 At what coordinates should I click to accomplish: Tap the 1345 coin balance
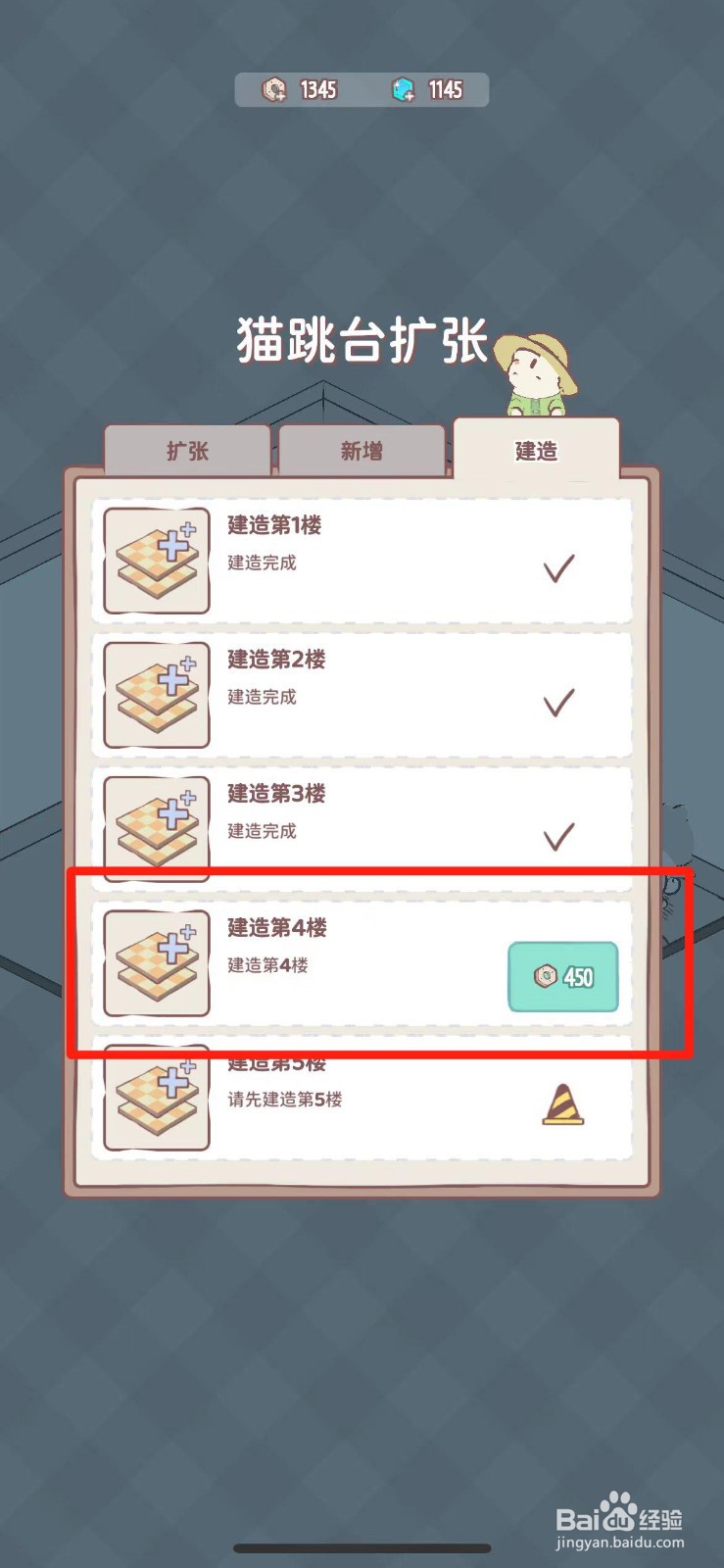pyautogui.click(x=318, y=90)
